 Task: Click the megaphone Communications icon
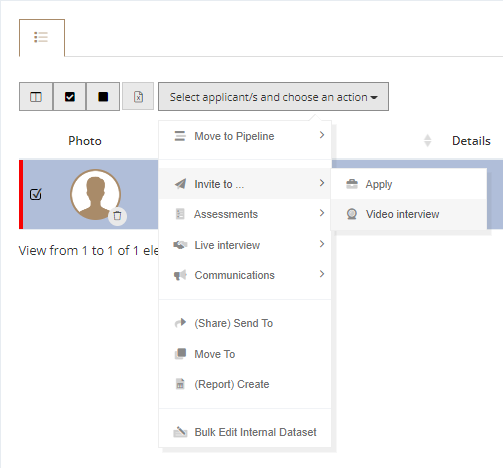[x=180, y=275]
